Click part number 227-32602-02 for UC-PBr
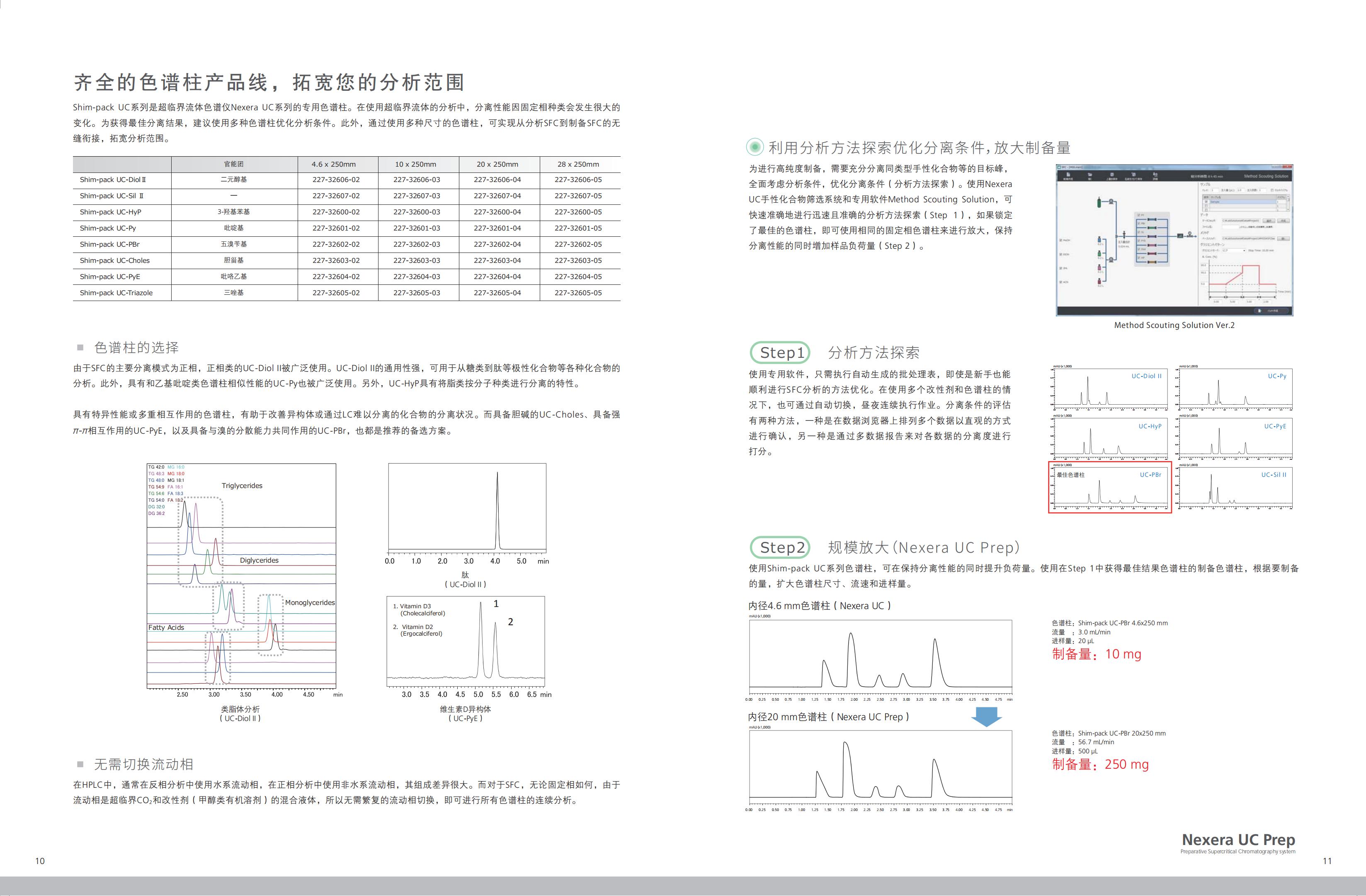The width and height of the screenshot is (1366, 896). pyautogui.click(x=336, y=244)
